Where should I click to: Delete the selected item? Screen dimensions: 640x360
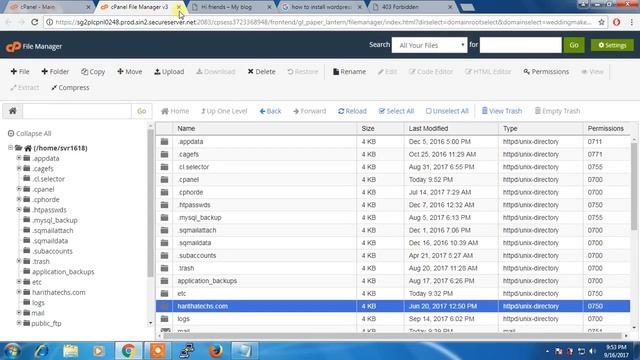tap(262, 71)
